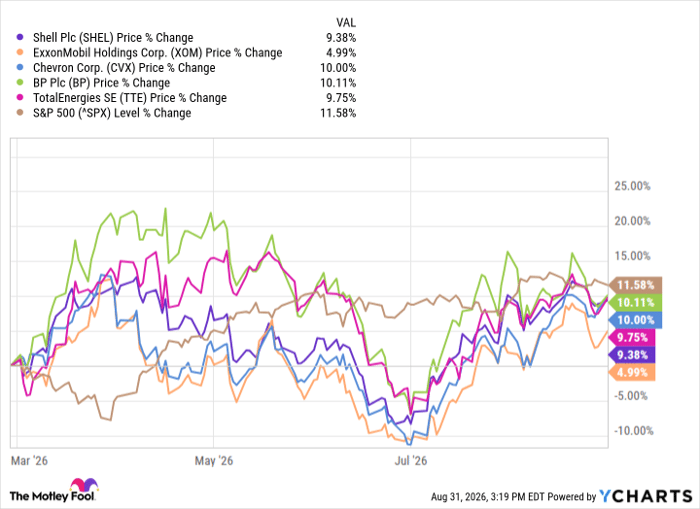Click the purple Shell Plc legend dot
Viewport: 700px width, 509px height.
[20, 38]
